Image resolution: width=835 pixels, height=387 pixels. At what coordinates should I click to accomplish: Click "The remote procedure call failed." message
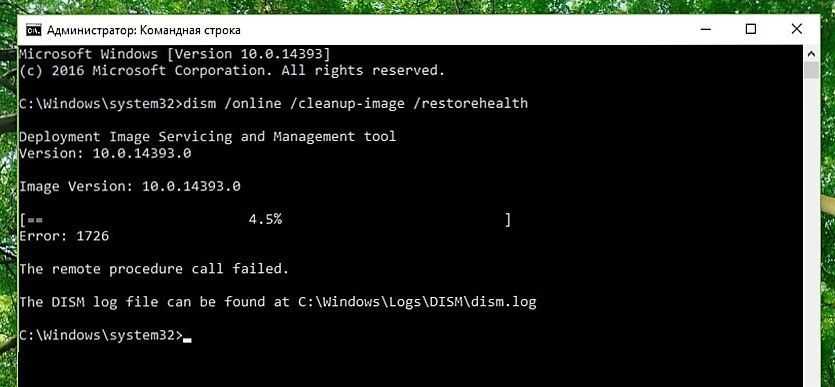coord(154,269)
